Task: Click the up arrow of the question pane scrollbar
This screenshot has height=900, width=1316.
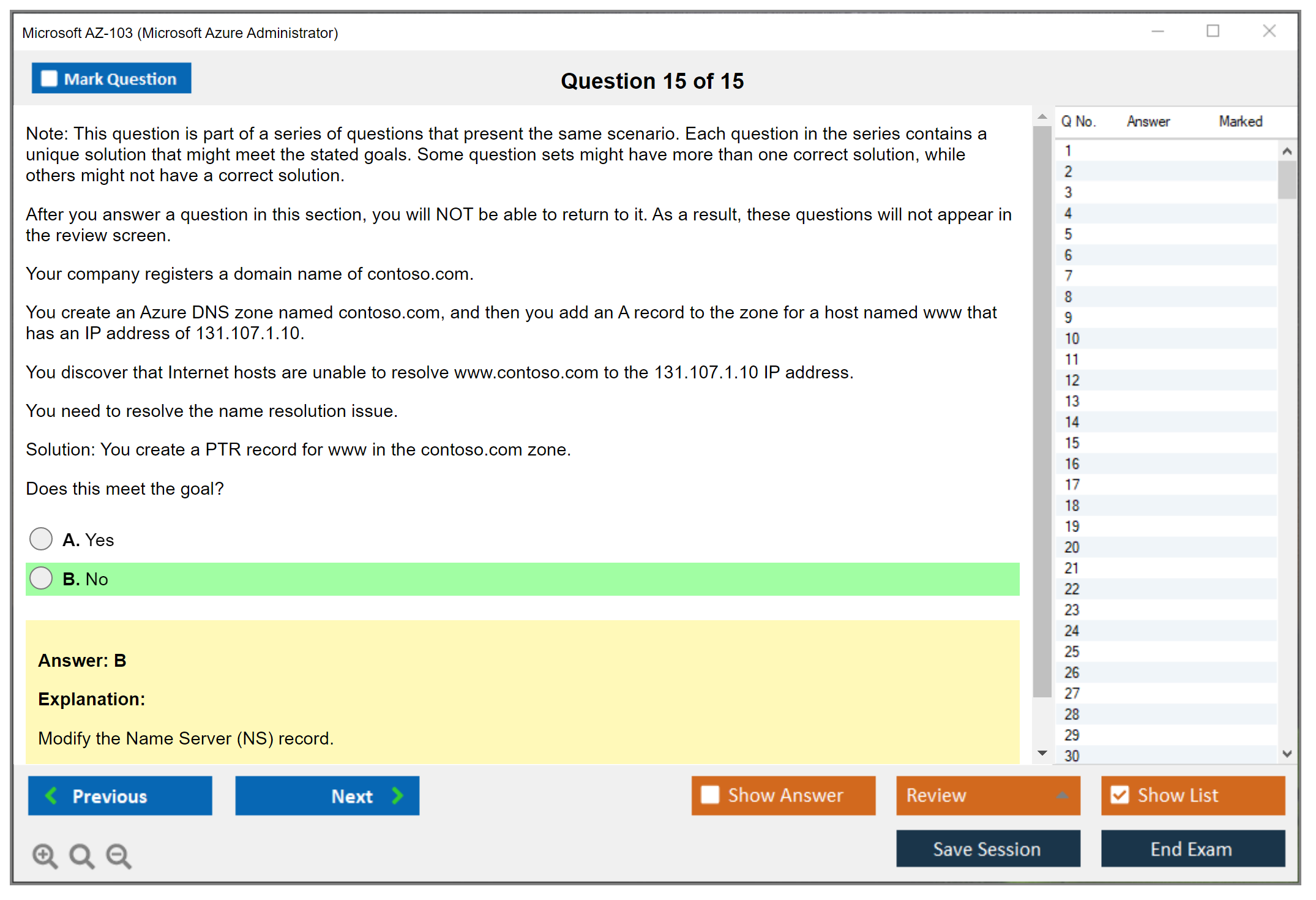Action: pyautogui.click(x=1042, y=116)
